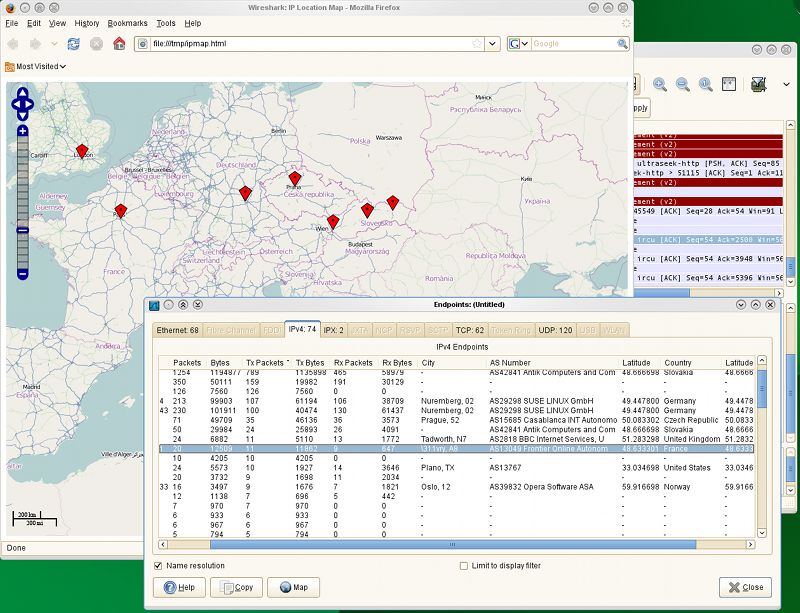The width and height of the screenshot is (800, 613).
Task: Pan the map north with the up arrow
Action: click(22, 92)
